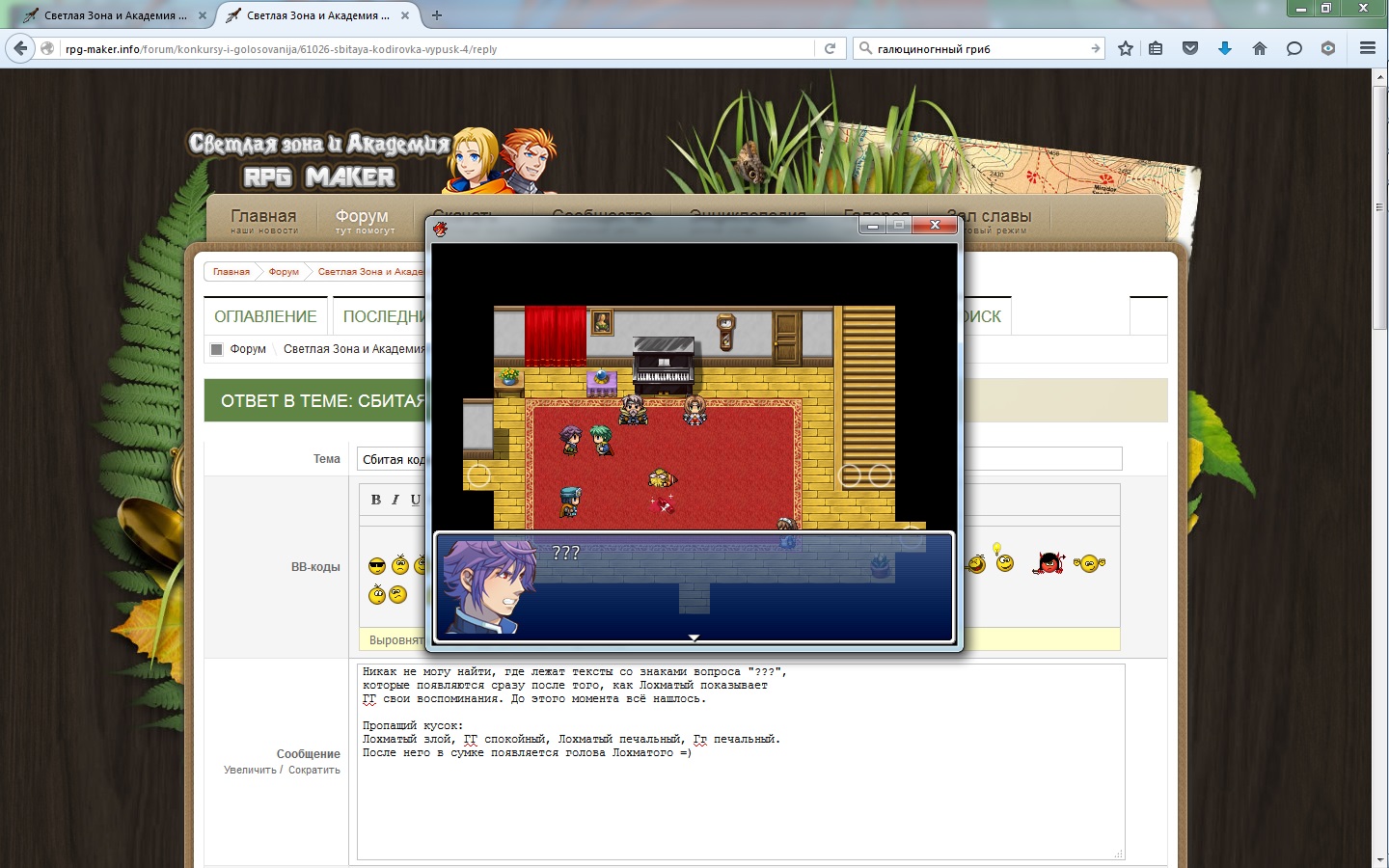Screen dimensions: 1389x868
Task: Click Увеличить to enlarge the message box
Action: pyautogui.click(x=250, y=770)
